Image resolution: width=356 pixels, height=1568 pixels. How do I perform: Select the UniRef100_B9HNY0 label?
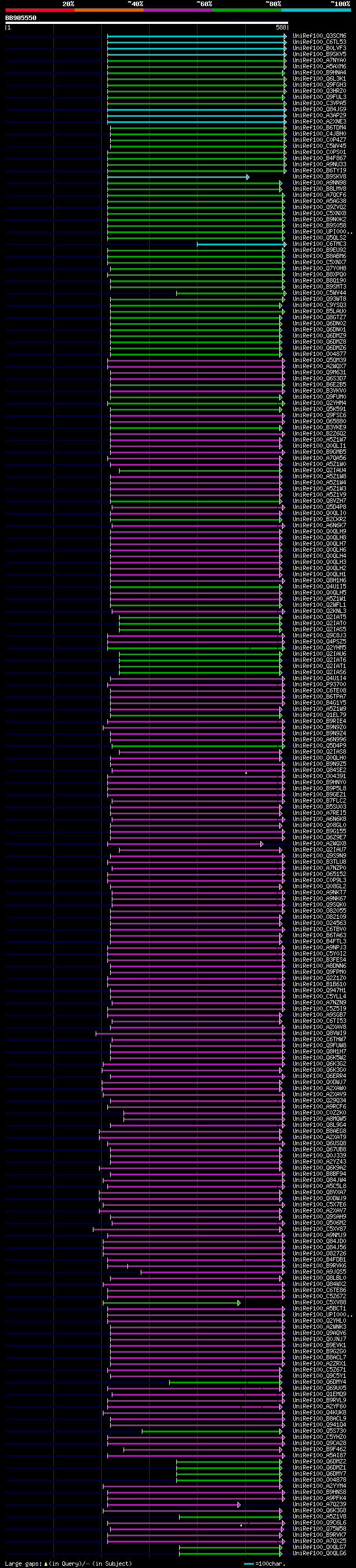coord(319,783)
